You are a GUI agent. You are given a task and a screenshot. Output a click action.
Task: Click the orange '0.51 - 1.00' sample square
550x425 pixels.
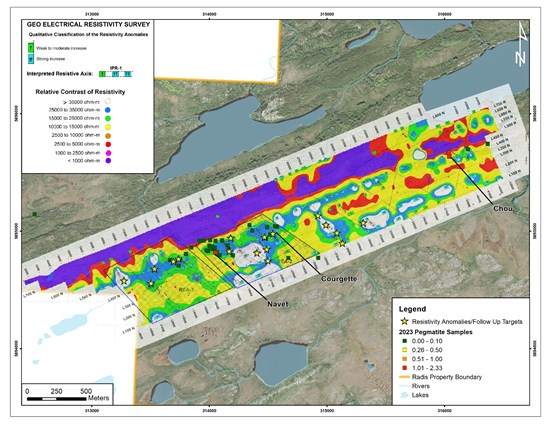(x=404, y=359)
